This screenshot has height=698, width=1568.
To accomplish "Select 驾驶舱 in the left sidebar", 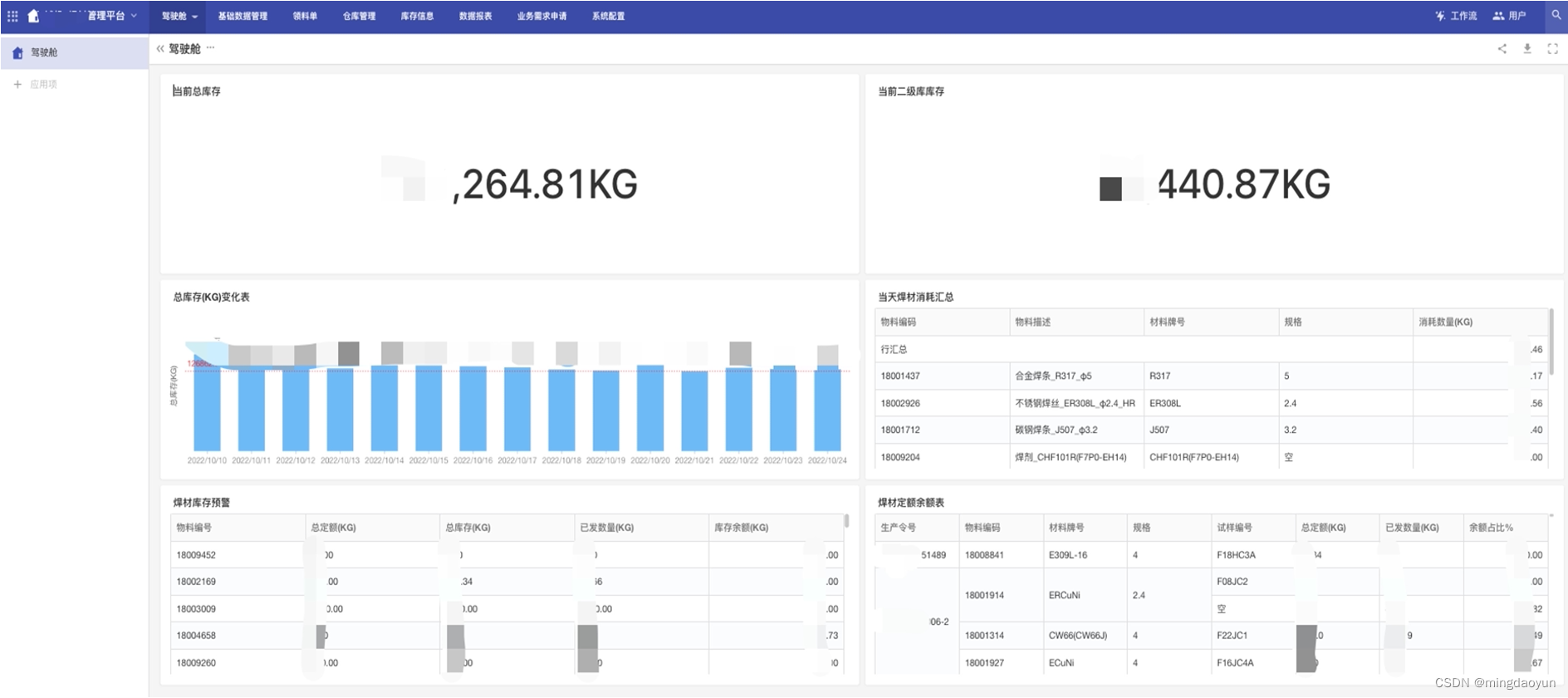I will pos(75,52).
